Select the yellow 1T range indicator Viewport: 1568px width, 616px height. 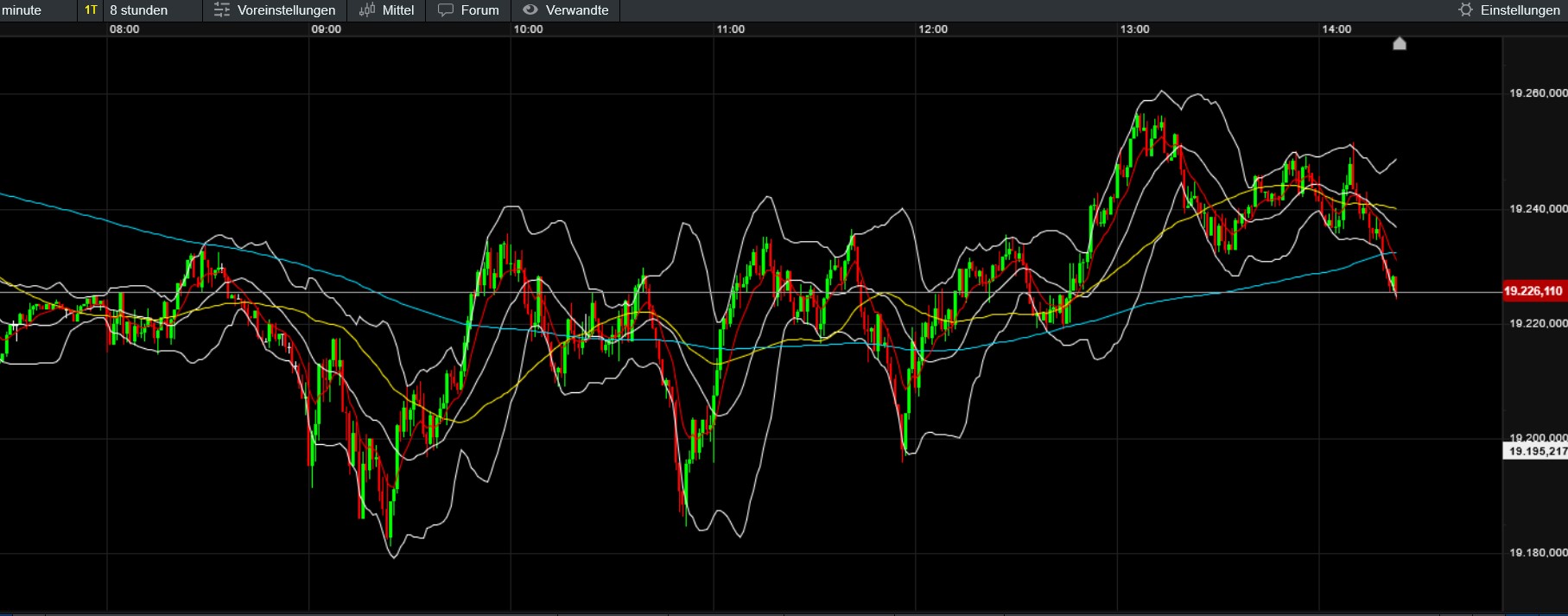tap(91, 10)
